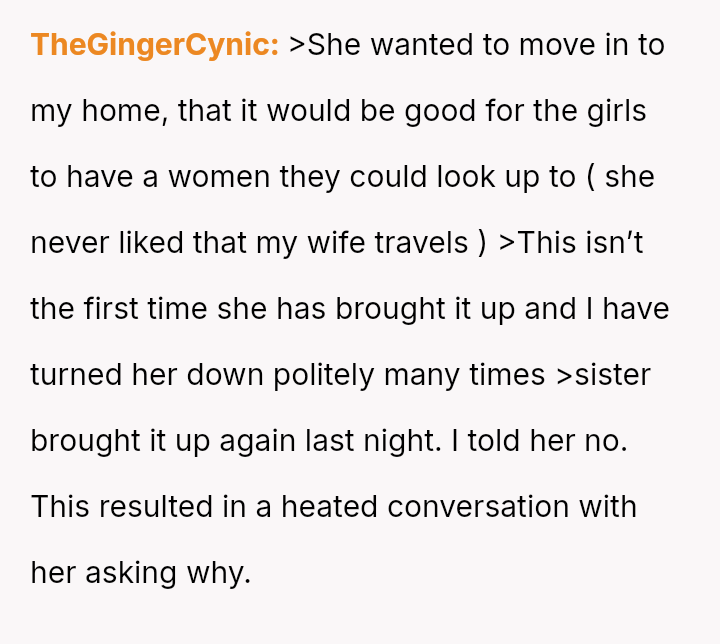Click the phrase "heated conversation with"
This screenshot has width=720, height=644.
(458, 507)
